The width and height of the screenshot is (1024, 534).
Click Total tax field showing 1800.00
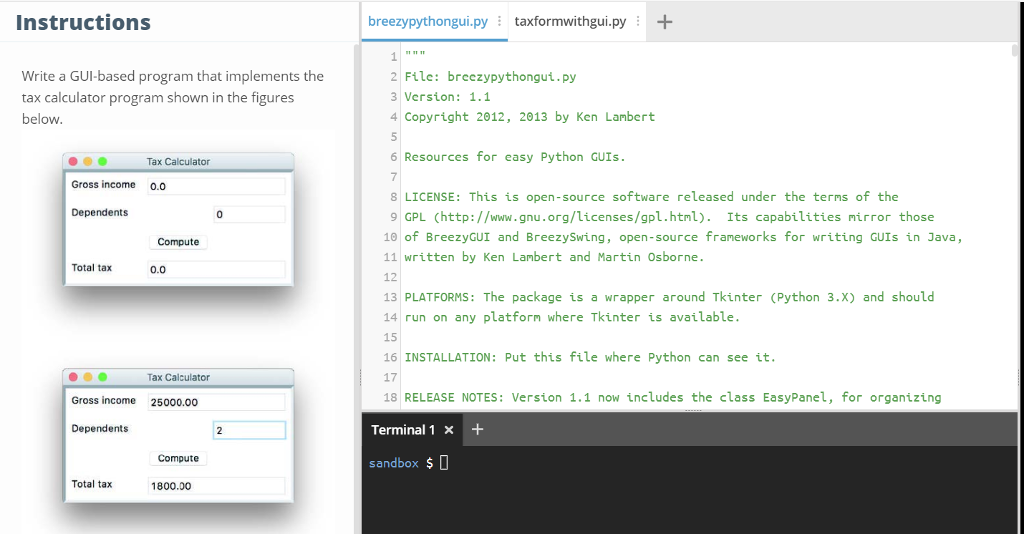pos(216,486)
